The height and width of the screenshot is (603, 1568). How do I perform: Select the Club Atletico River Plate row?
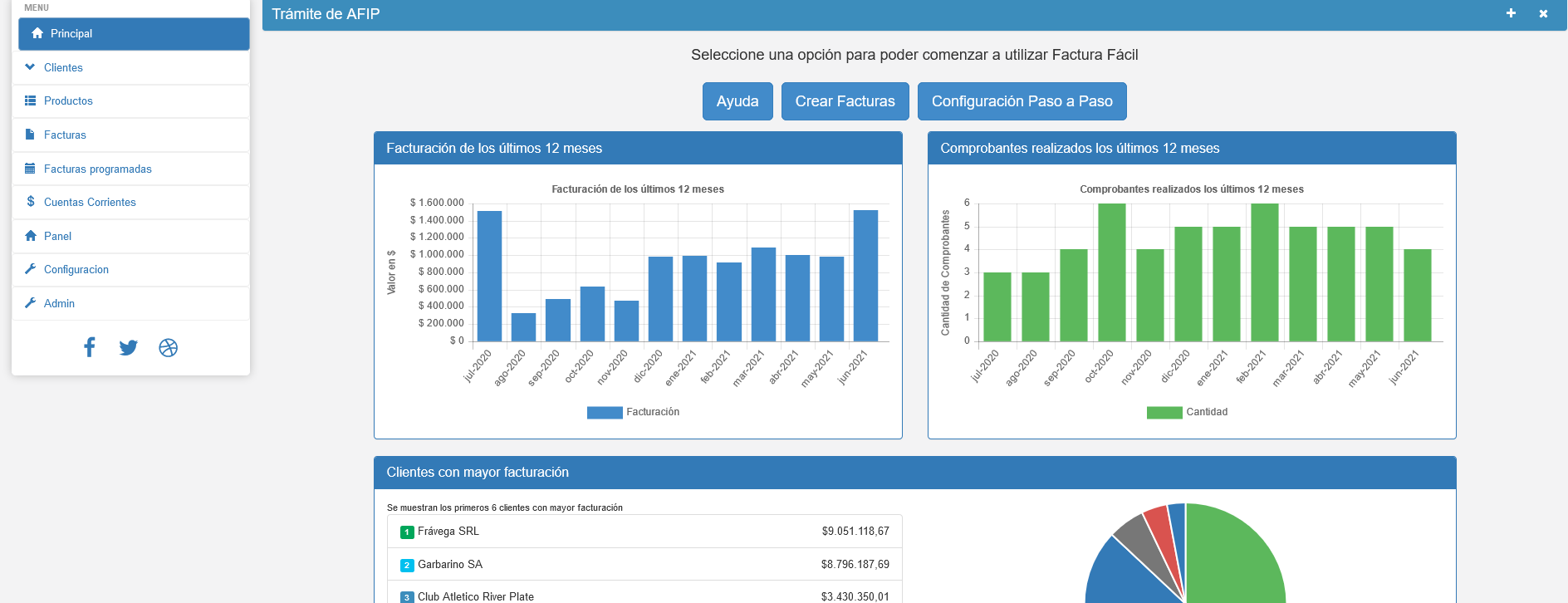(644, 593)
